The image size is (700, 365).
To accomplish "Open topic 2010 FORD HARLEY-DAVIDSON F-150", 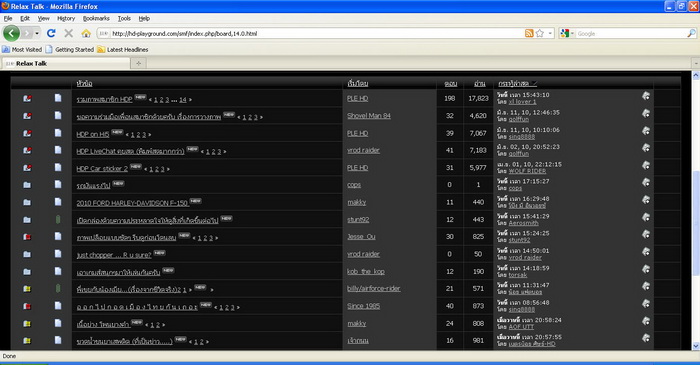I will coord(132,203).
